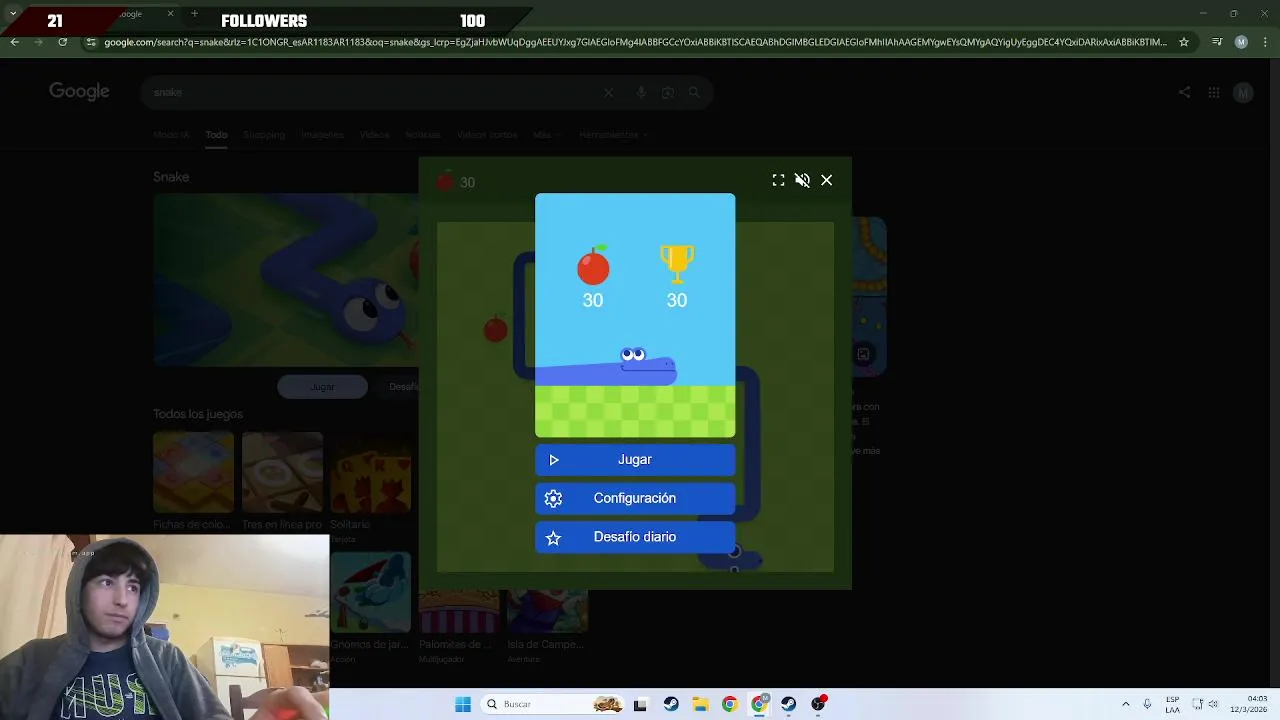Switch to the Imágenes tab
The image size is (1280, 720).
pos(322,135)
